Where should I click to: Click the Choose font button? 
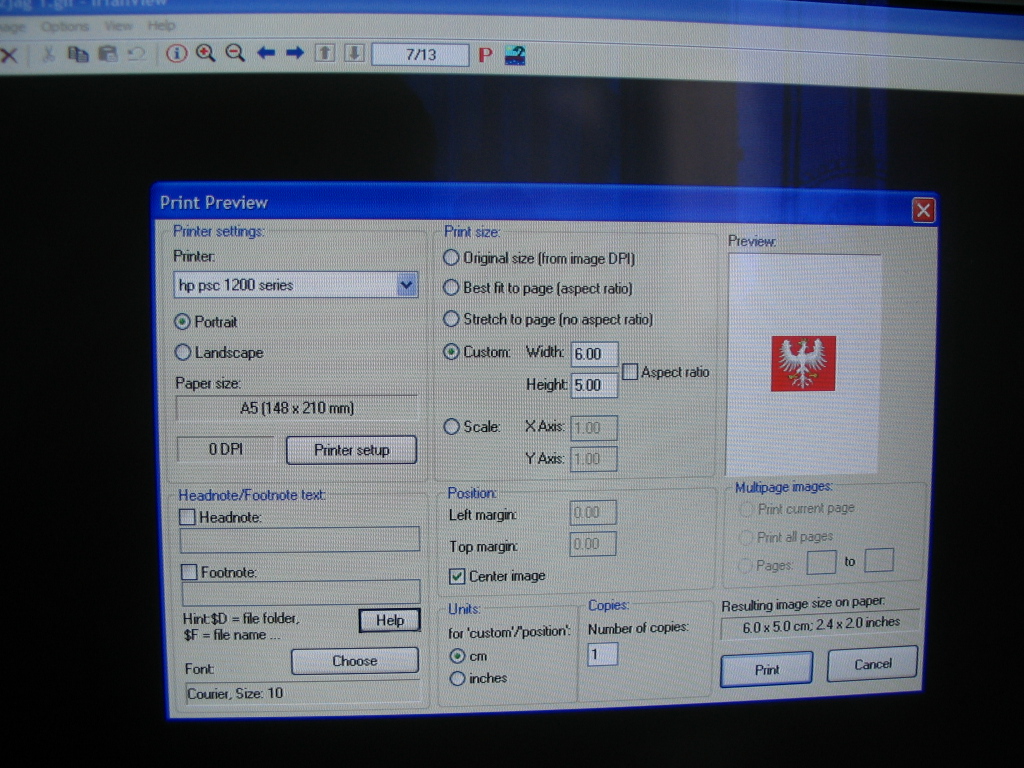(x=354, y=661)
